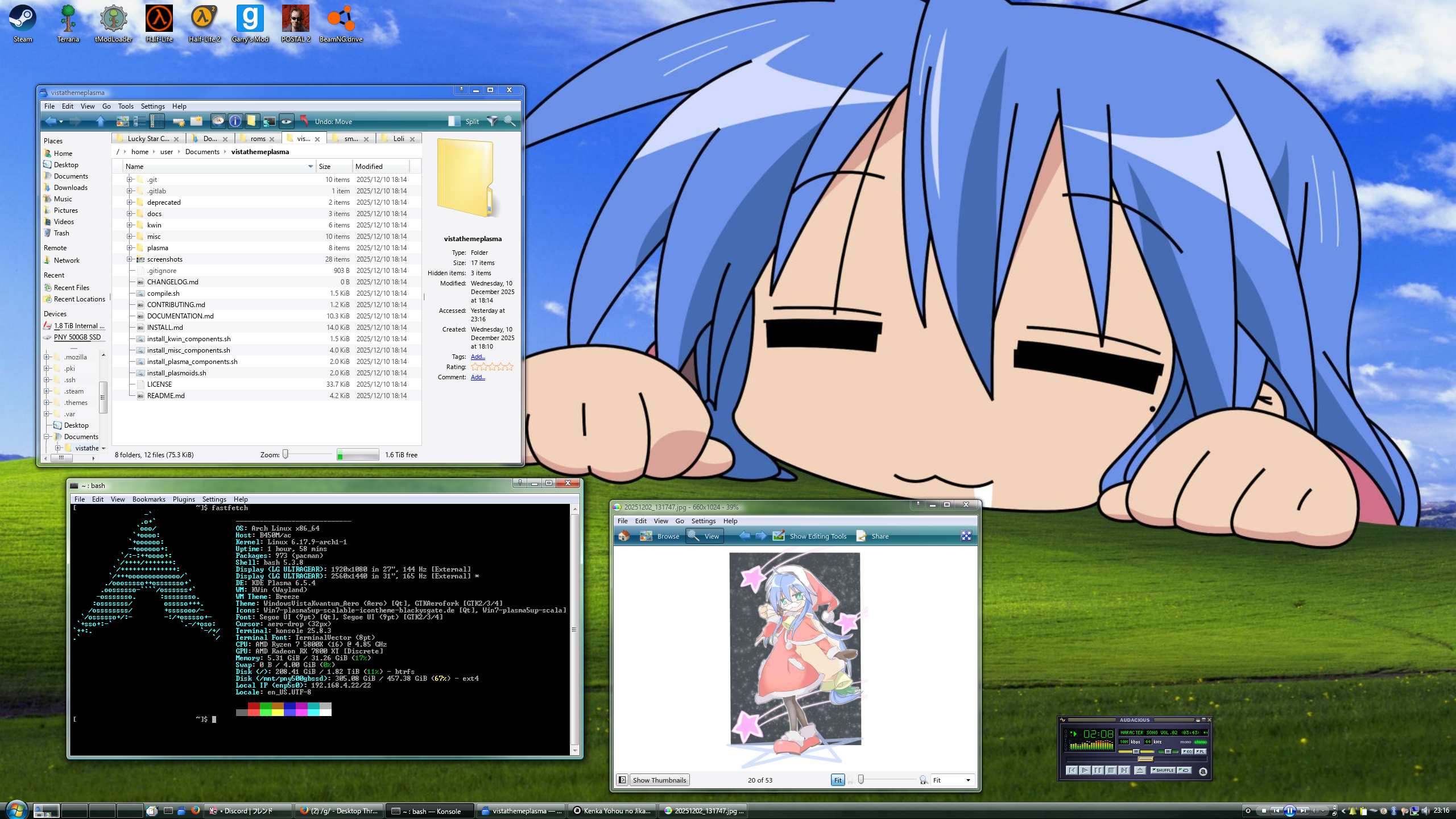1456x819 pixels.
Task: Click Gwenview fullscreen icon in toolbar
Action: click(966, 536)
